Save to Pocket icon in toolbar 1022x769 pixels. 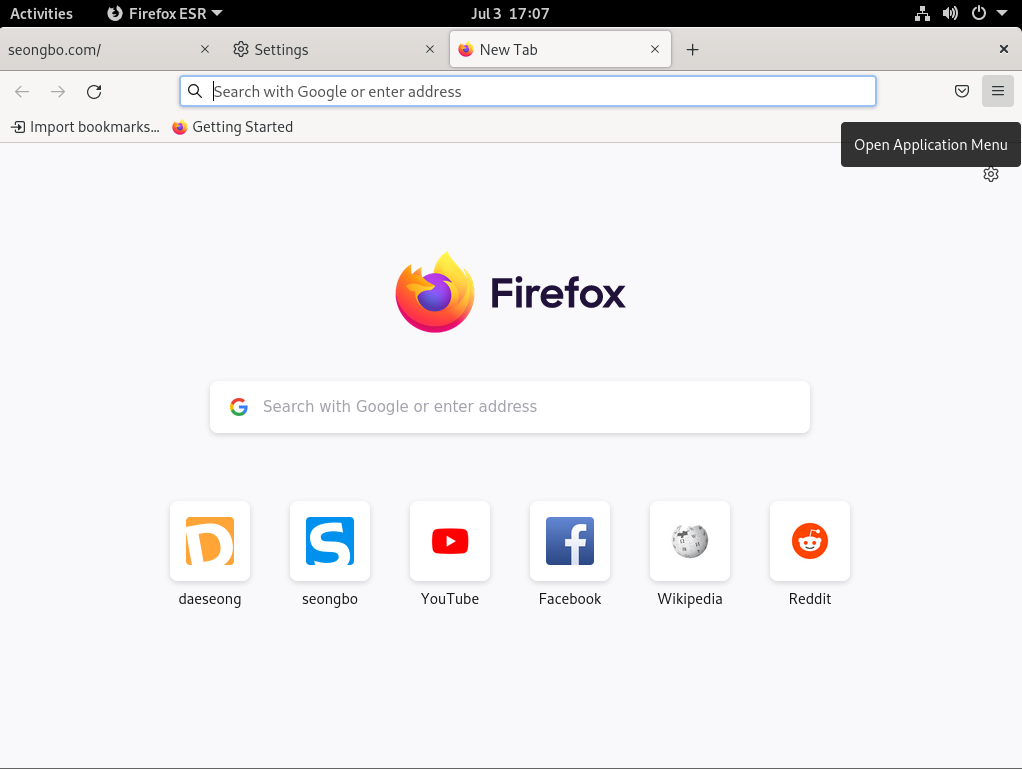961,91
